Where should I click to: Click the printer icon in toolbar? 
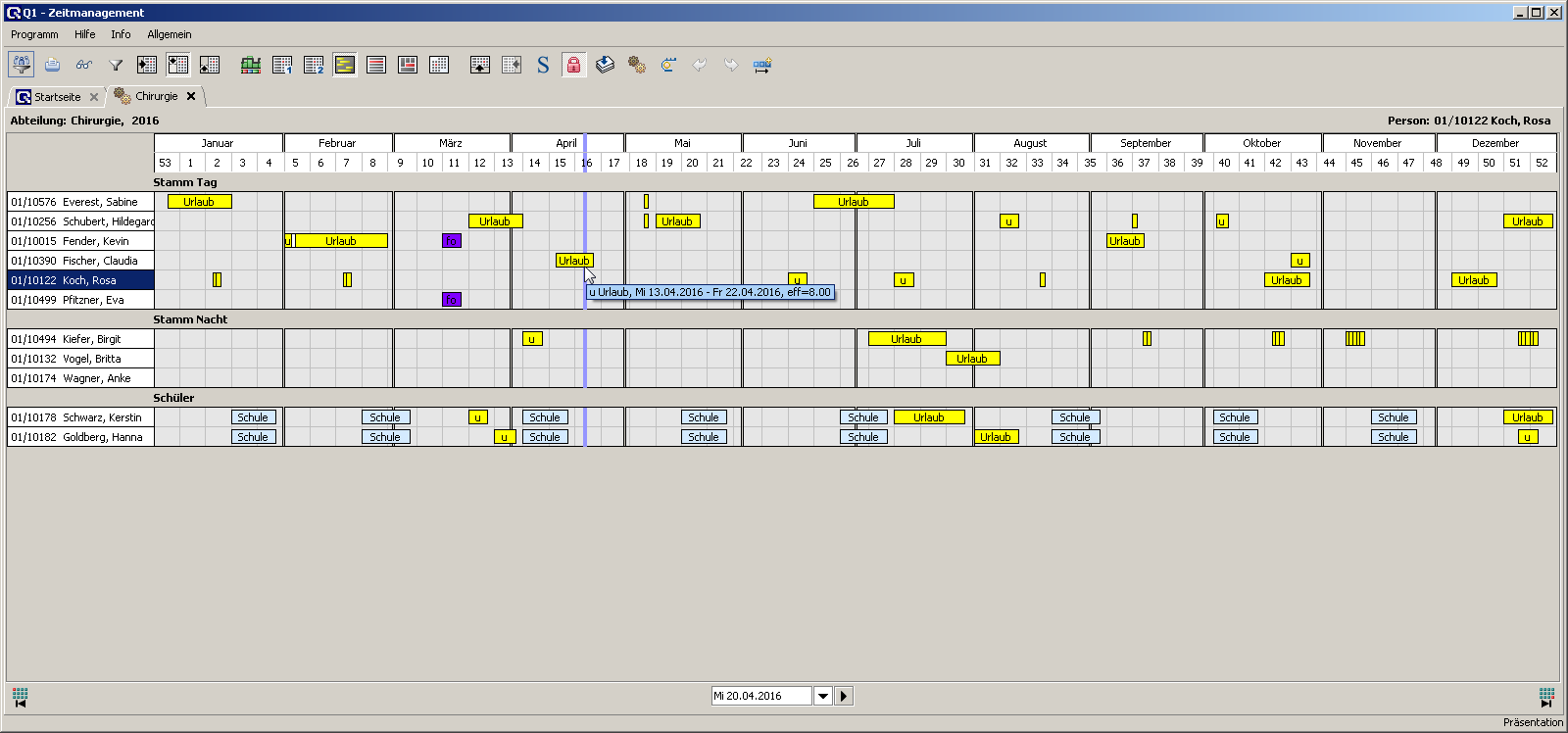coord(53,65)
